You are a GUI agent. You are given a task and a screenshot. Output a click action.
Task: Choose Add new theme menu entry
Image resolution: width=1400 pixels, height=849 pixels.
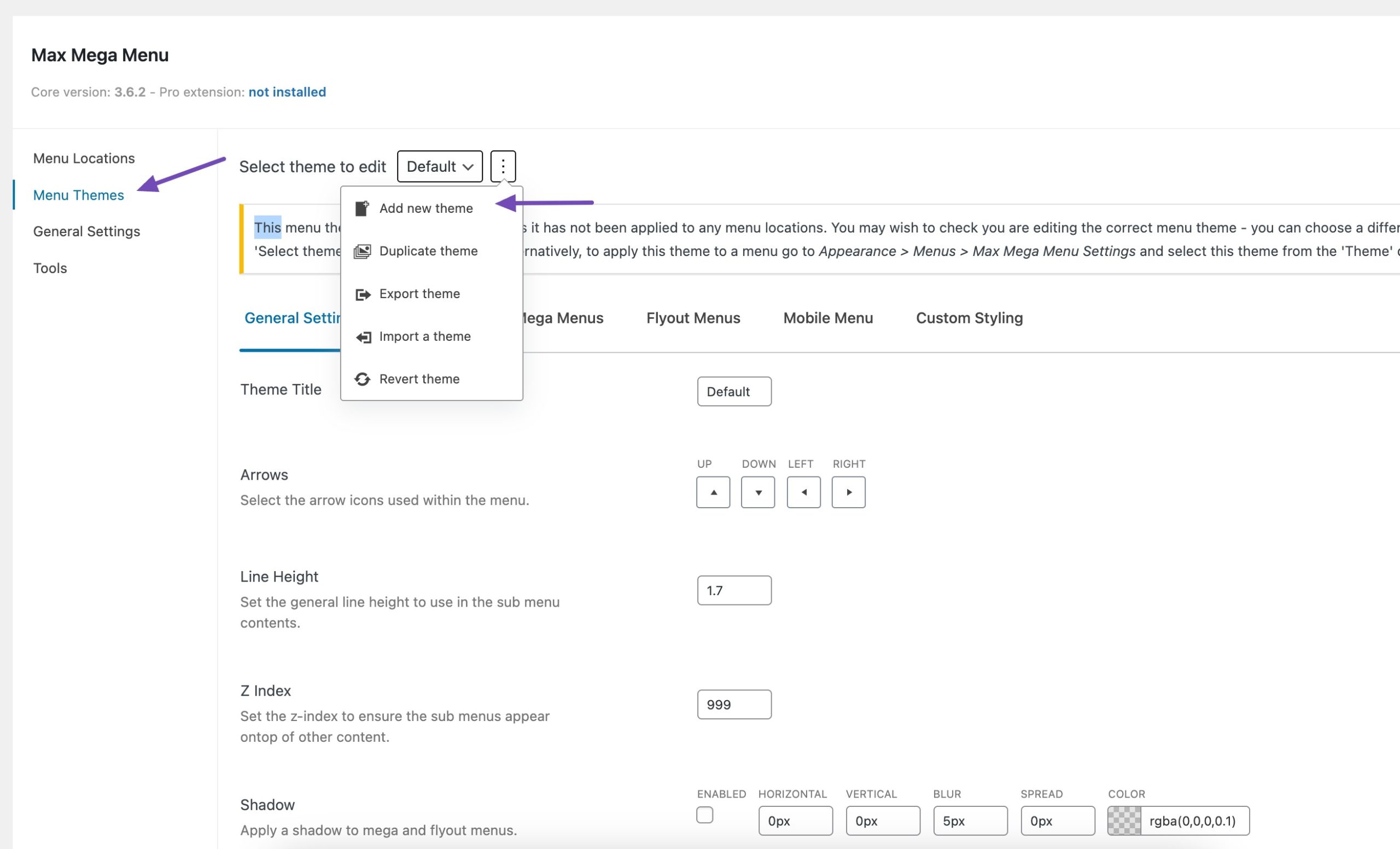pyautogui.click(x=431, y=208)
